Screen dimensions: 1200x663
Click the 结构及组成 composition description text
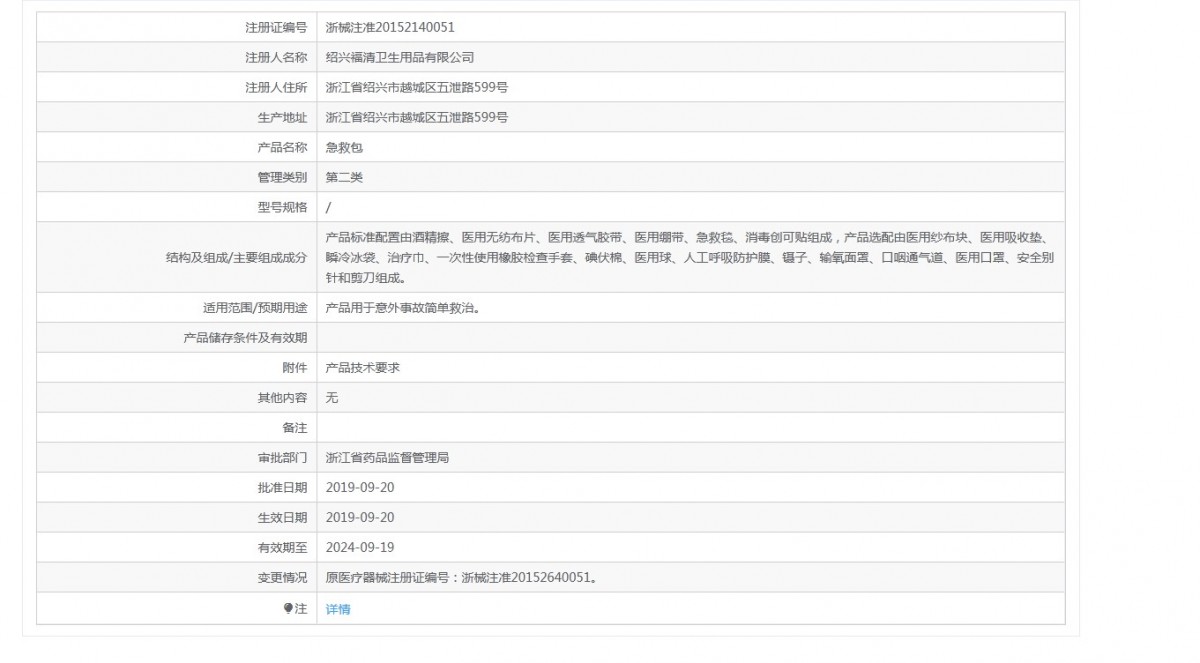[690, 258]
